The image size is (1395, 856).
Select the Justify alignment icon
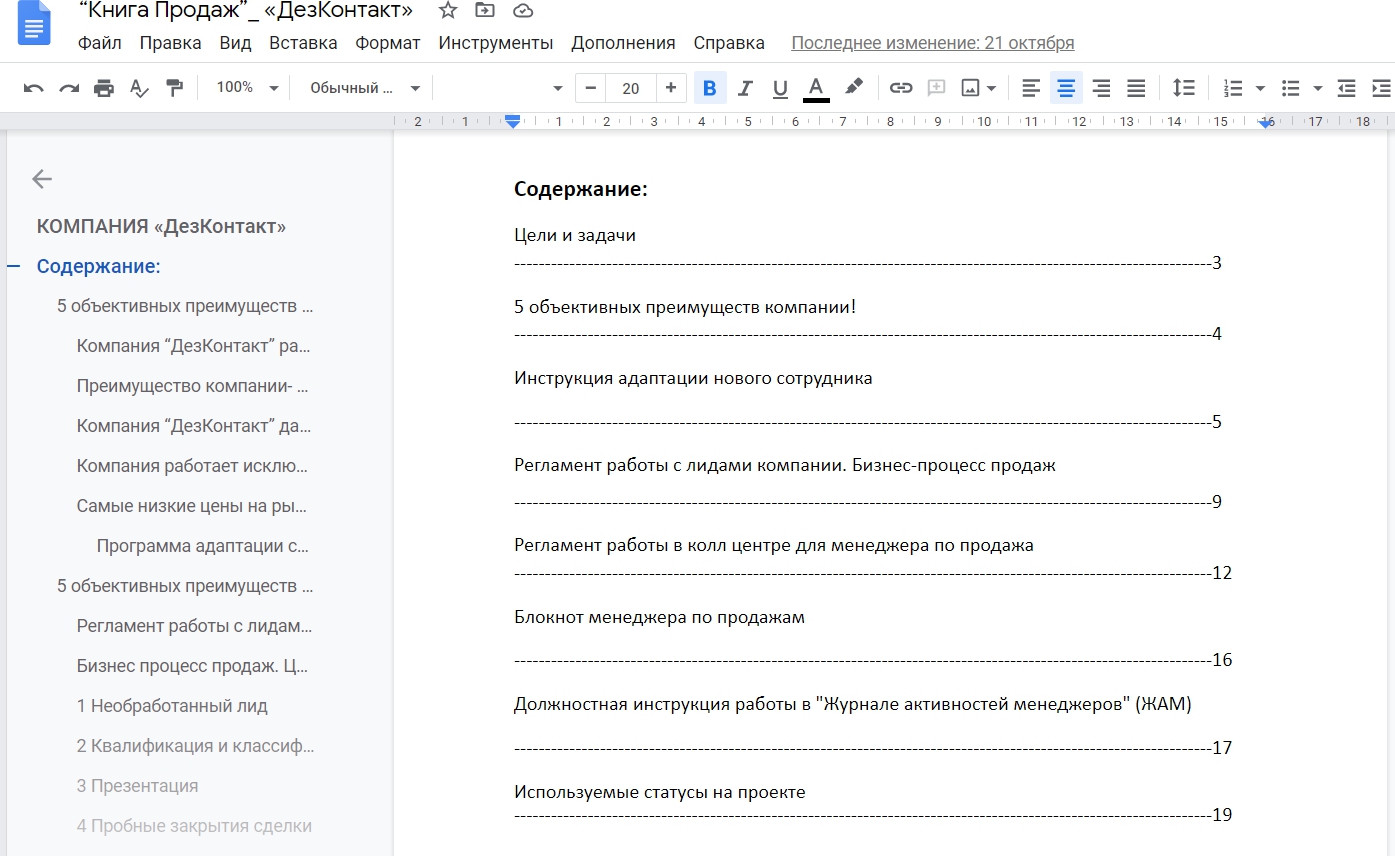click(x=1136, y=88)
